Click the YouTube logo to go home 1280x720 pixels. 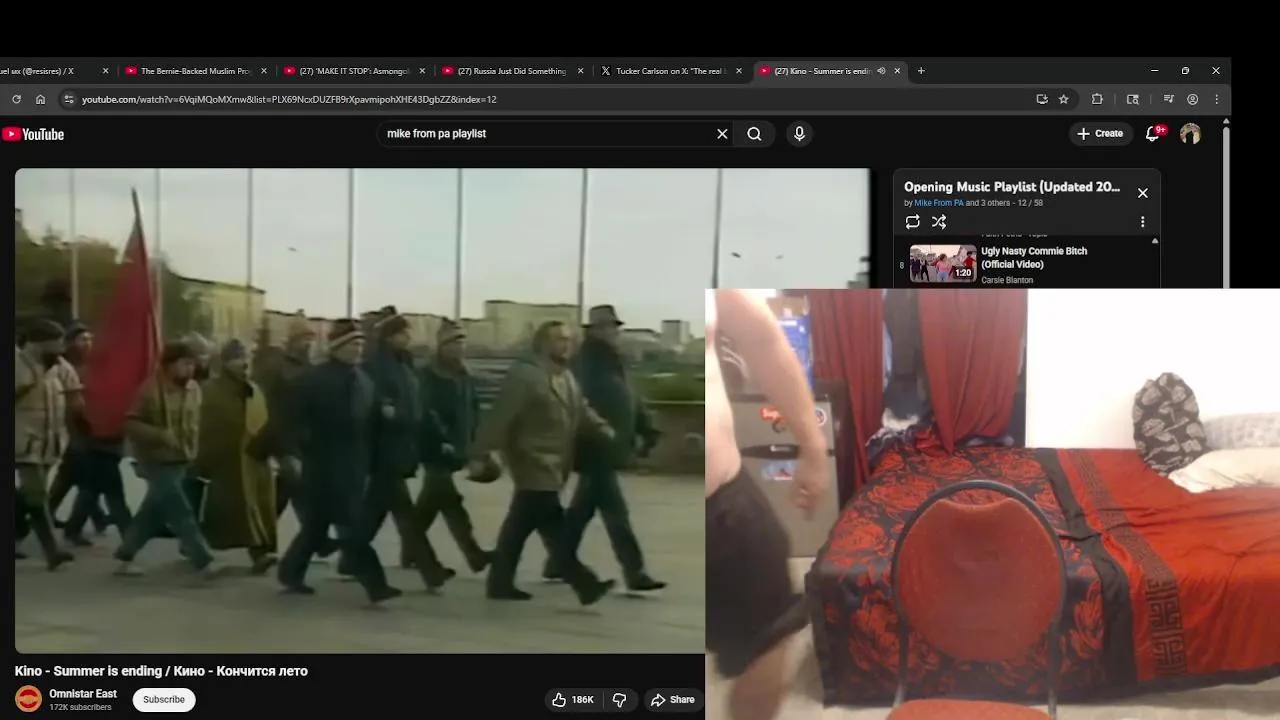33,134
